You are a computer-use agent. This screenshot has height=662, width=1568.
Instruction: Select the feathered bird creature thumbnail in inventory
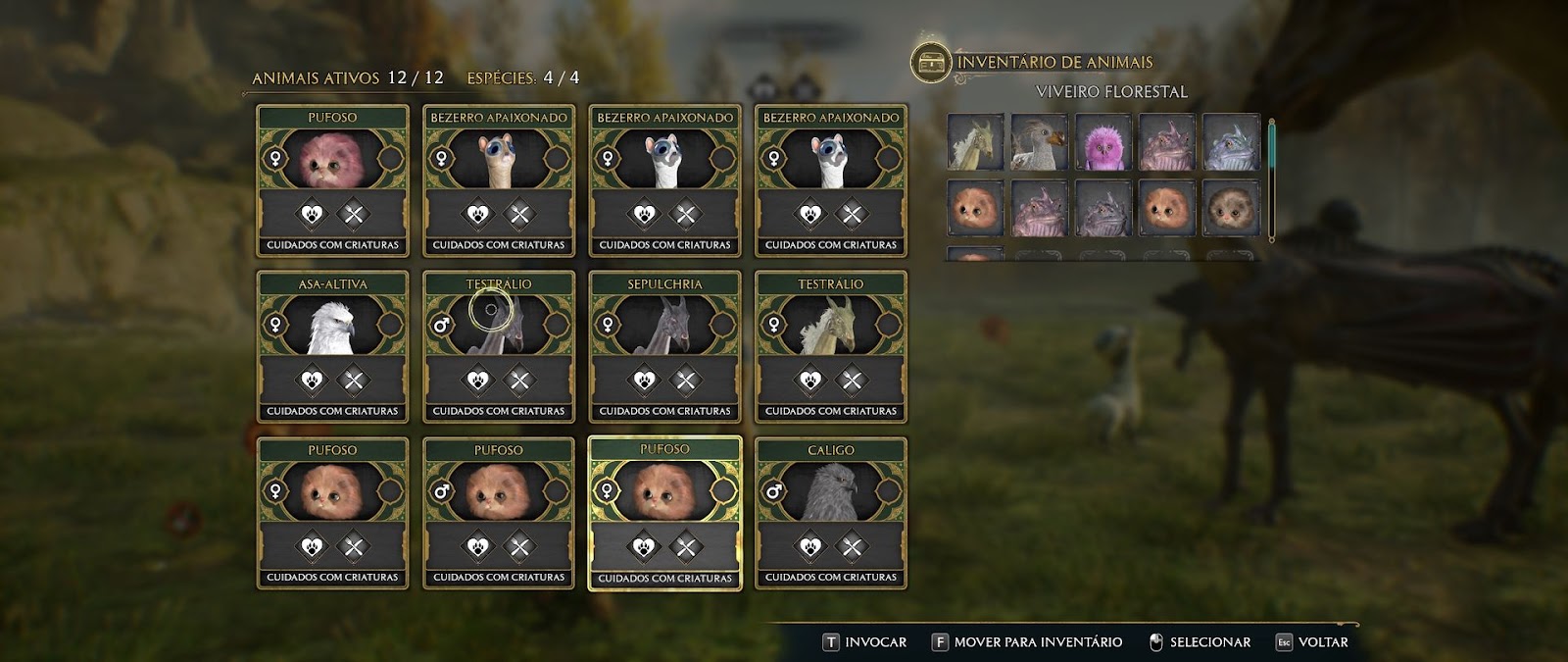[1039, 142]
